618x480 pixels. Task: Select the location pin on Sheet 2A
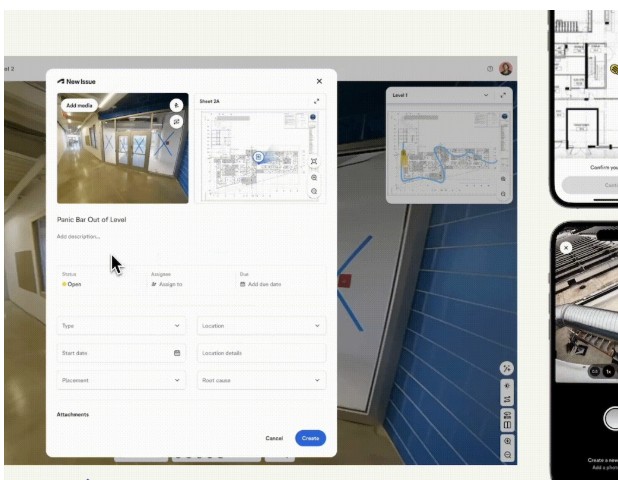tap(258, 157)
